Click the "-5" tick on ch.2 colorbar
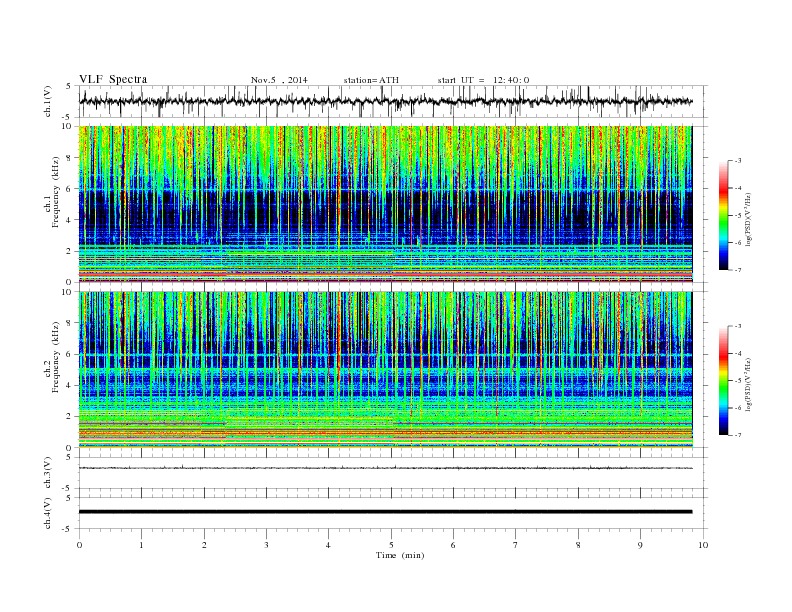 (x=738, y=380)
